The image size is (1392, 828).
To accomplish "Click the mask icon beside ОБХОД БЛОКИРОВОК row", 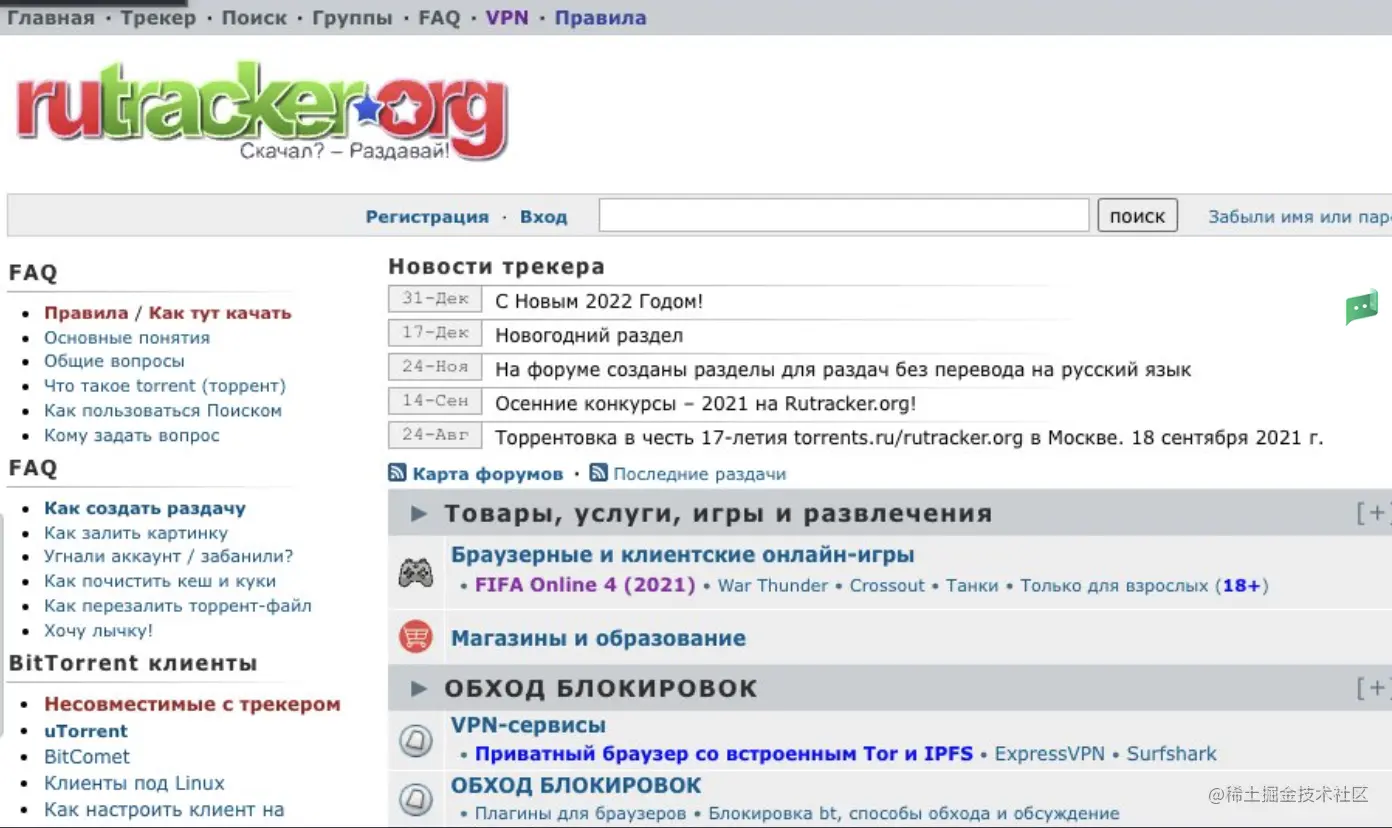I will tap(416, 798).
